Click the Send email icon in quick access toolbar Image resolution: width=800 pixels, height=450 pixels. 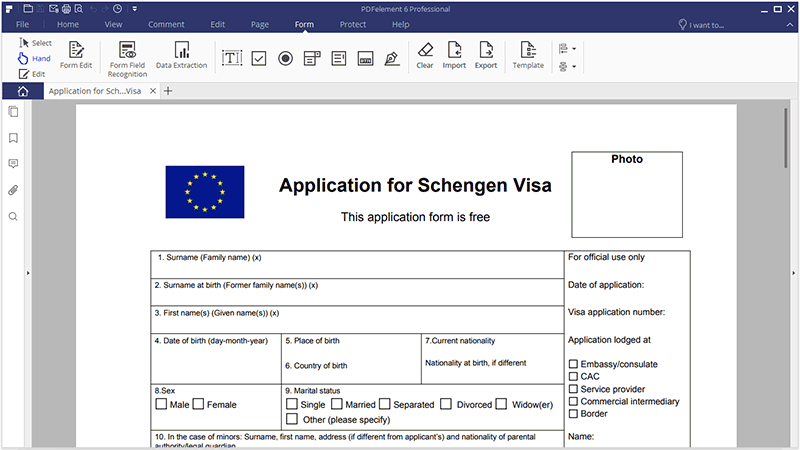(54, 9)
